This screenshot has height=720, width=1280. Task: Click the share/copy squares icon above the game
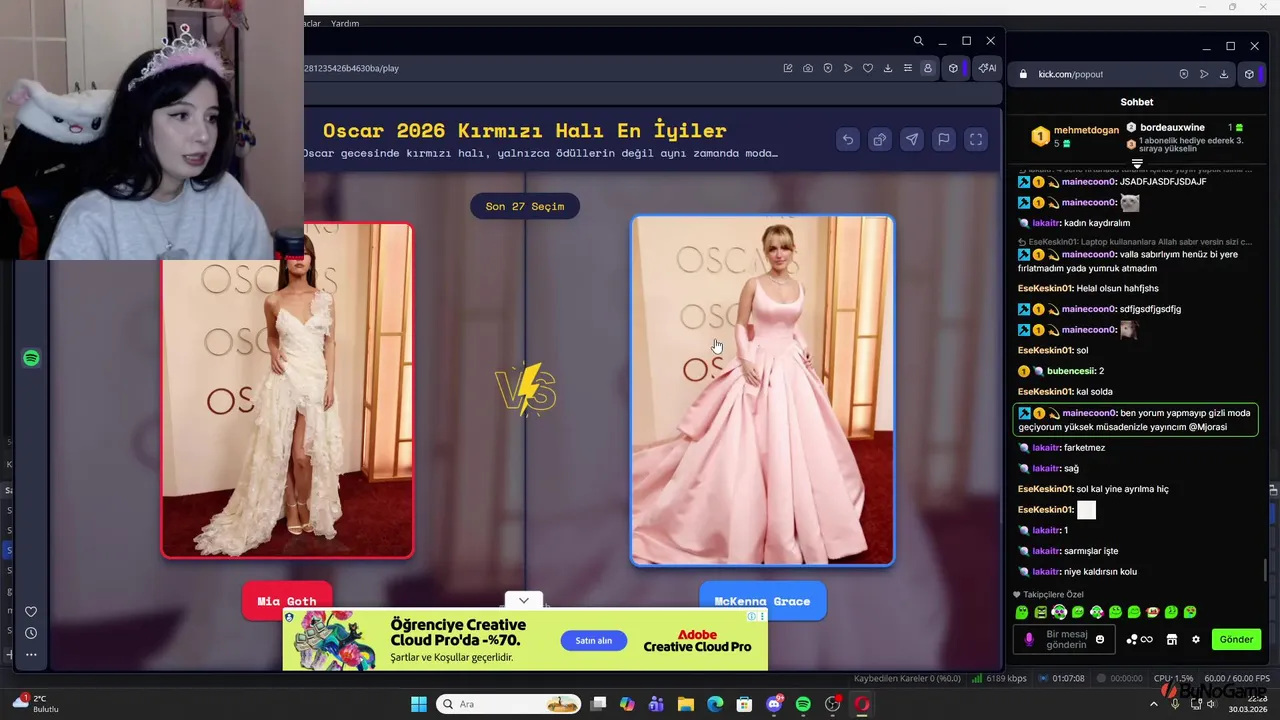tap(880, 140)
